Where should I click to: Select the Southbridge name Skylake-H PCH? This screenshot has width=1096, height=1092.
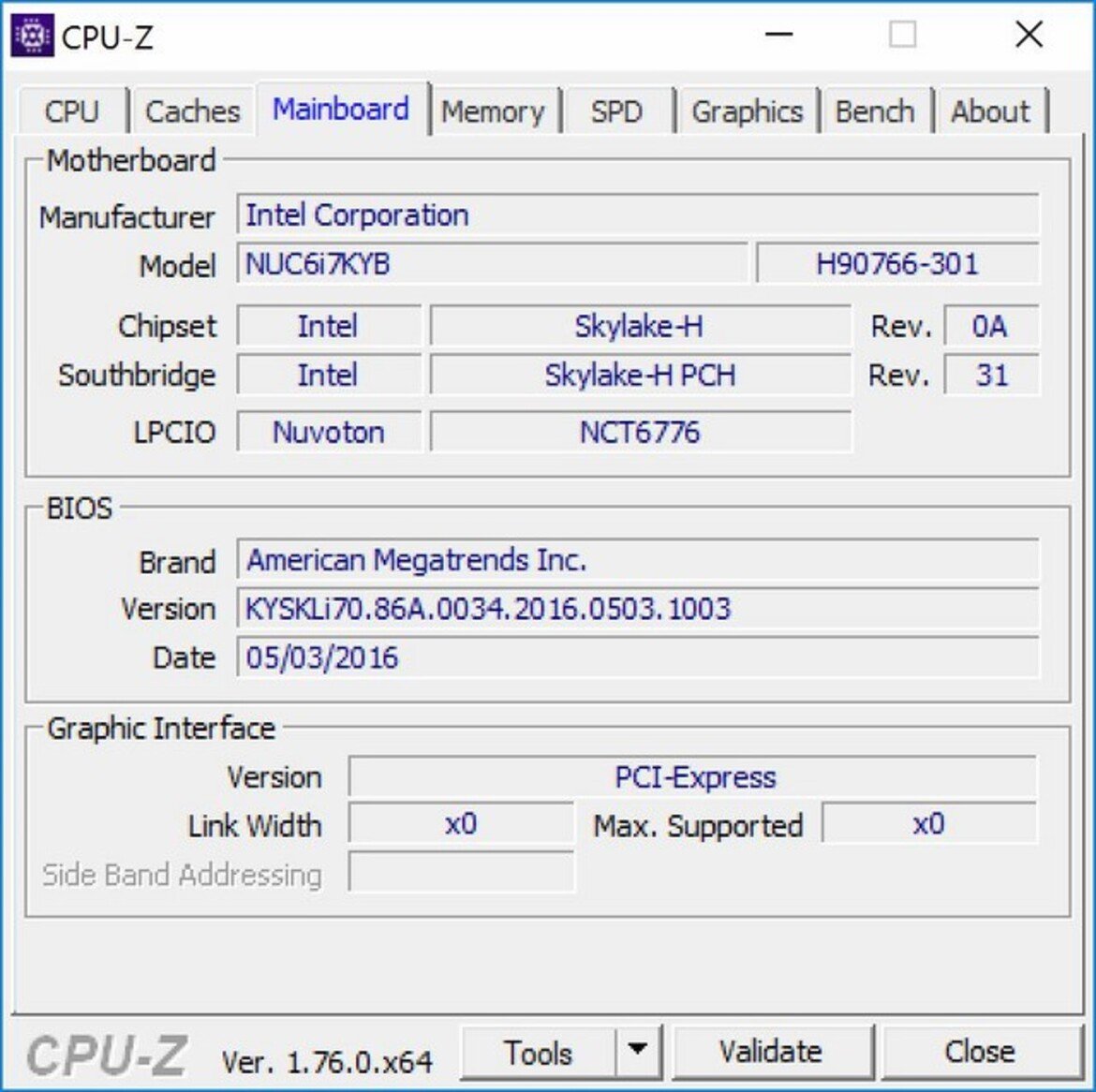tap(640, 376)
